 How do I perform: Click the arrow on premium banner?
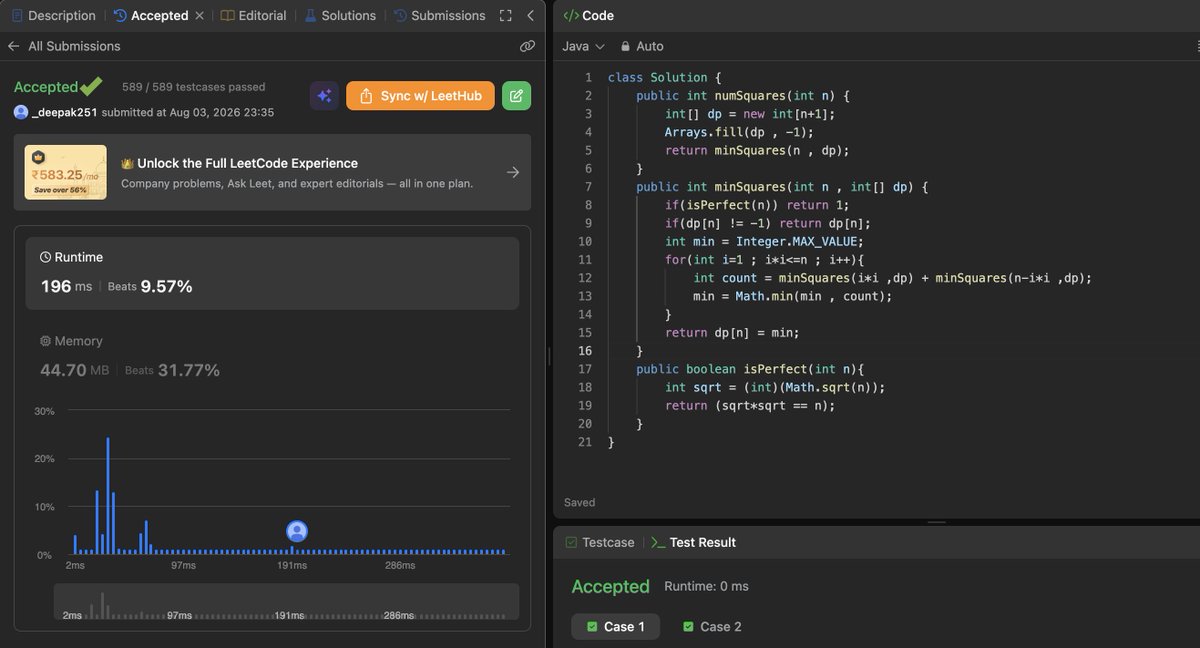[513, 172]
